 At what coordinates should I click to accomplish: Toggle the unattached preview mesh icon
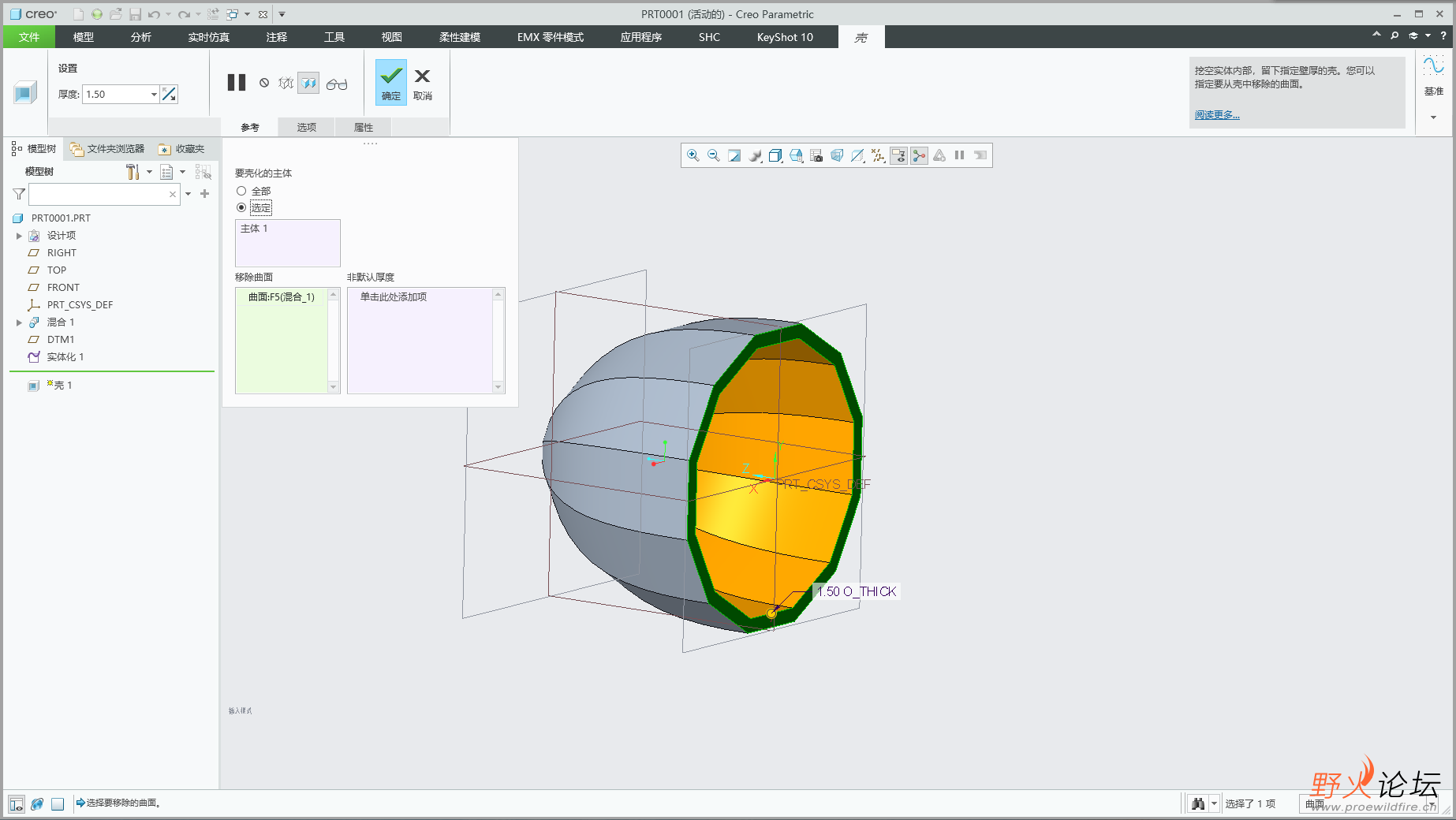coord(286,83)
